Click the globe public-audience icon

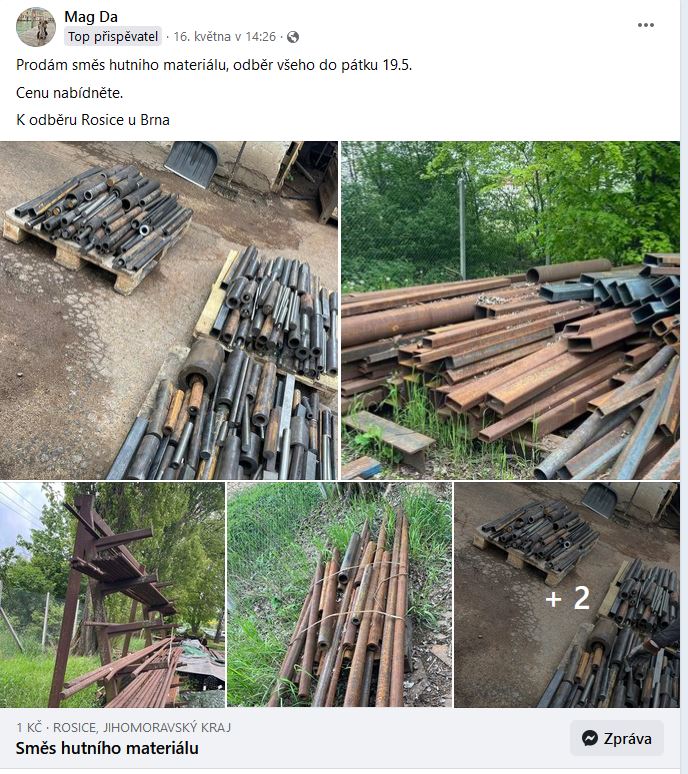tap(293, 37)
